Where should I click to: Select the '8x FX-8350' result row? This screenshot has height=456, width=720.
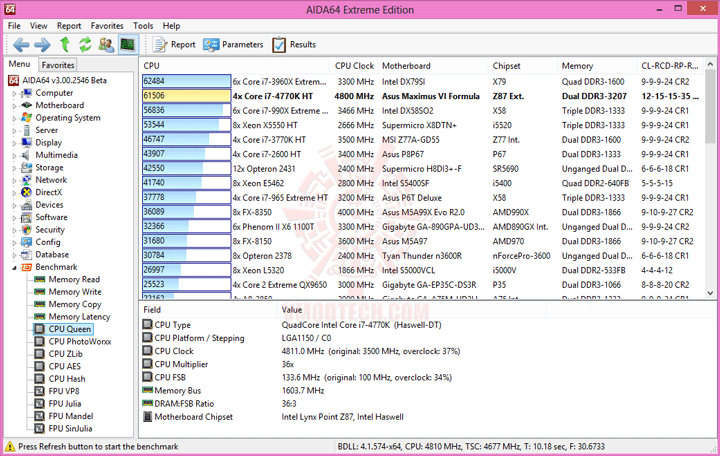click(x=422, y=212)
